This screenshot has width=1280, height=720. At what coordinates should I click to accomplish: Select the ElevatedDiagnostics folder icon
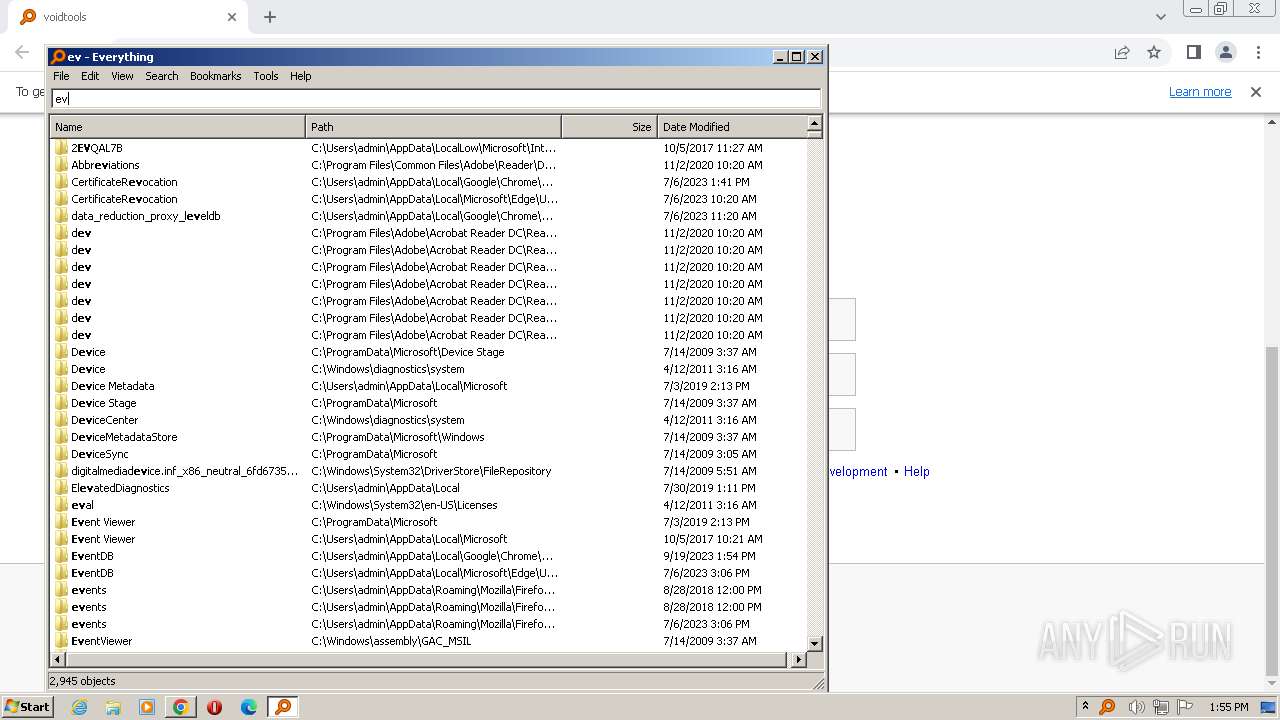(61, 488)
